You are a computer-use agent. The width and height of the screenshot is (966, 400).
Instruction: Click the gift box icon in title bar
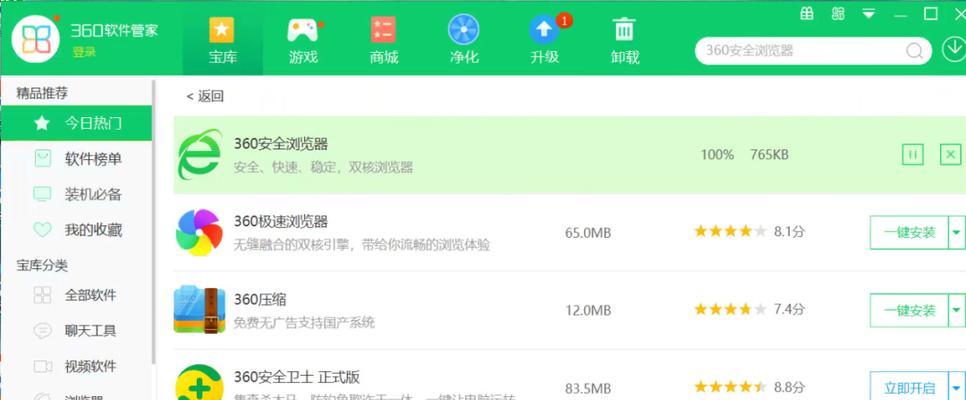tap(806, 14)
